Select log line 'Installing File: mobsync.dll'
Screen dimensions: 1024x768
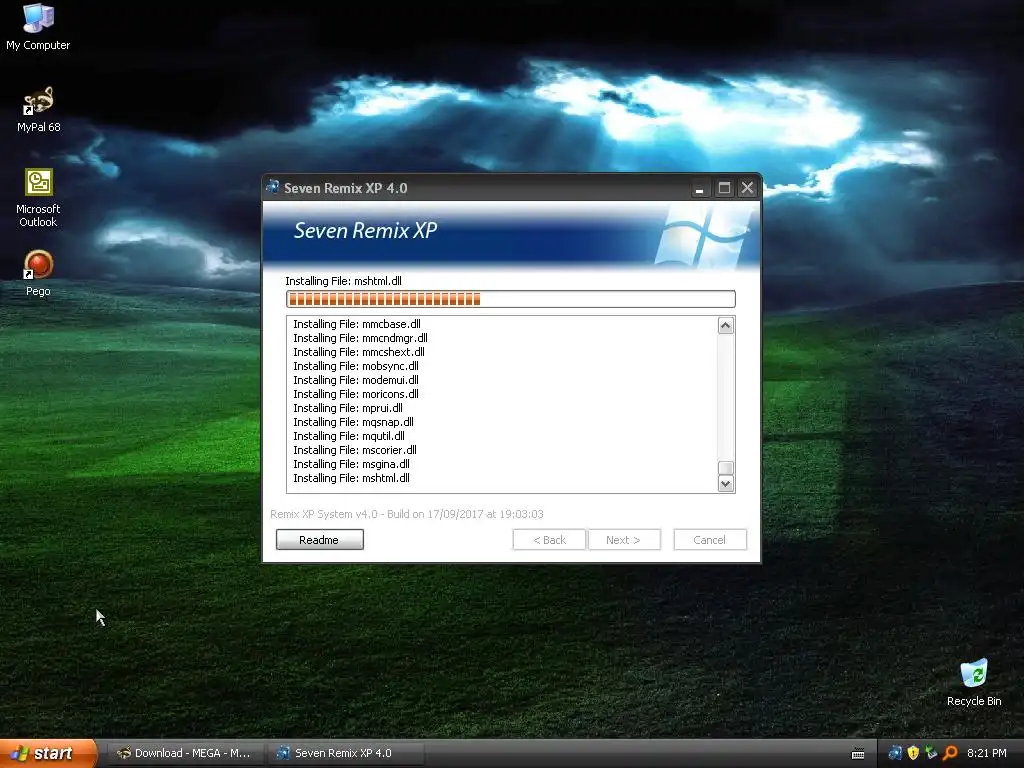(x=356, y=366)
